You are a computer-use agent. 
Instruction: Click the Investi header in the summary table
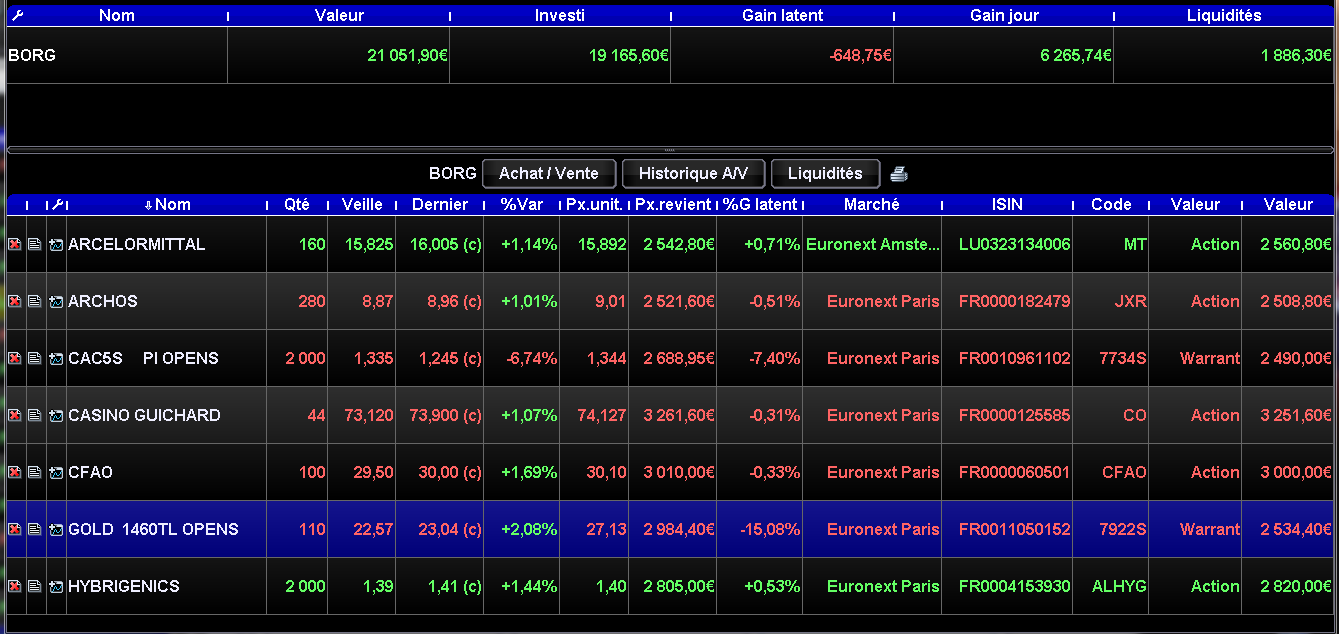coord(560,16)
